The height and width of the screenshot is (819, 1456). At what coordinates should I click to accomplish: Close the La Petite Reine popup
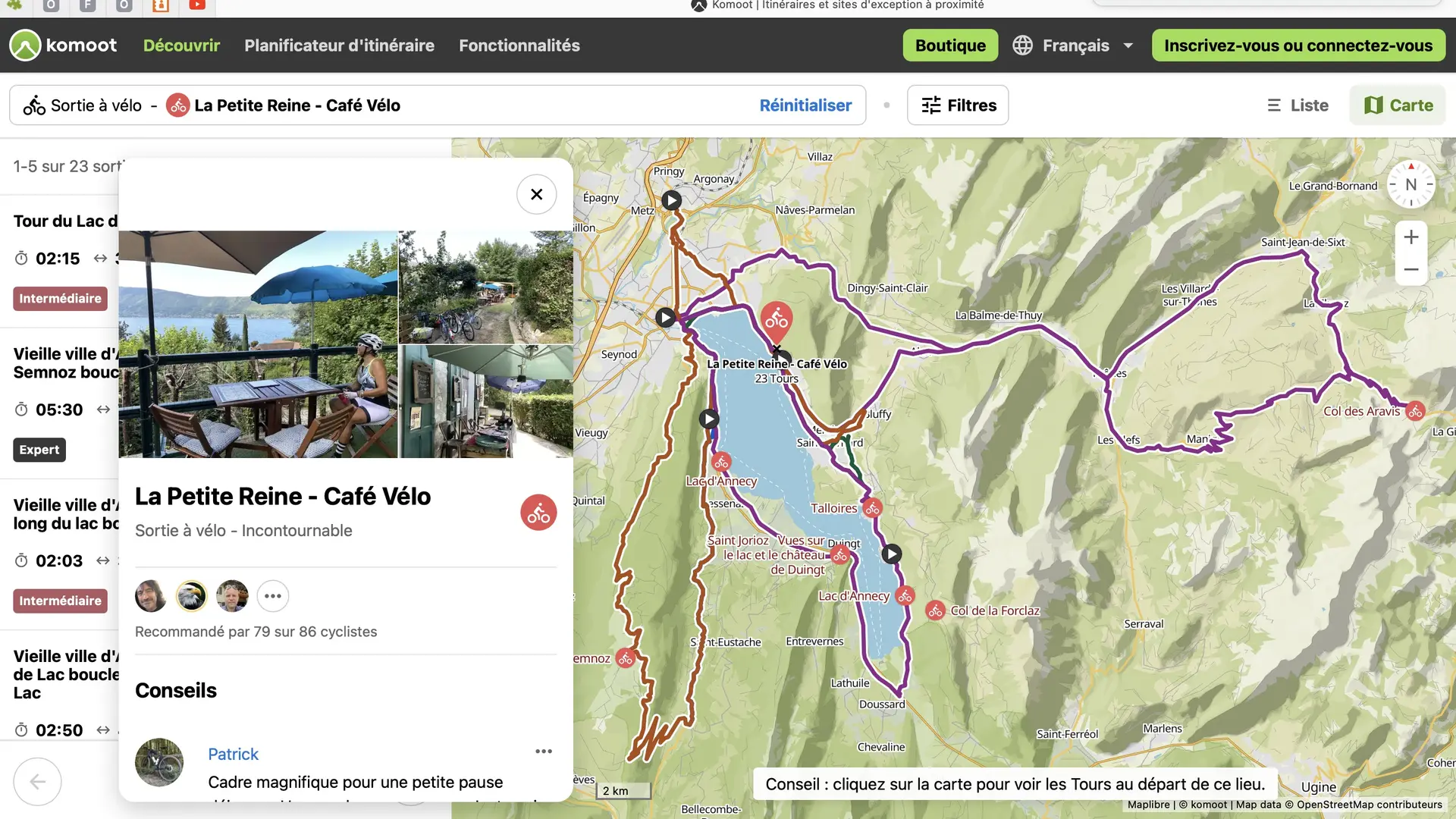click(x=536, y=194)
